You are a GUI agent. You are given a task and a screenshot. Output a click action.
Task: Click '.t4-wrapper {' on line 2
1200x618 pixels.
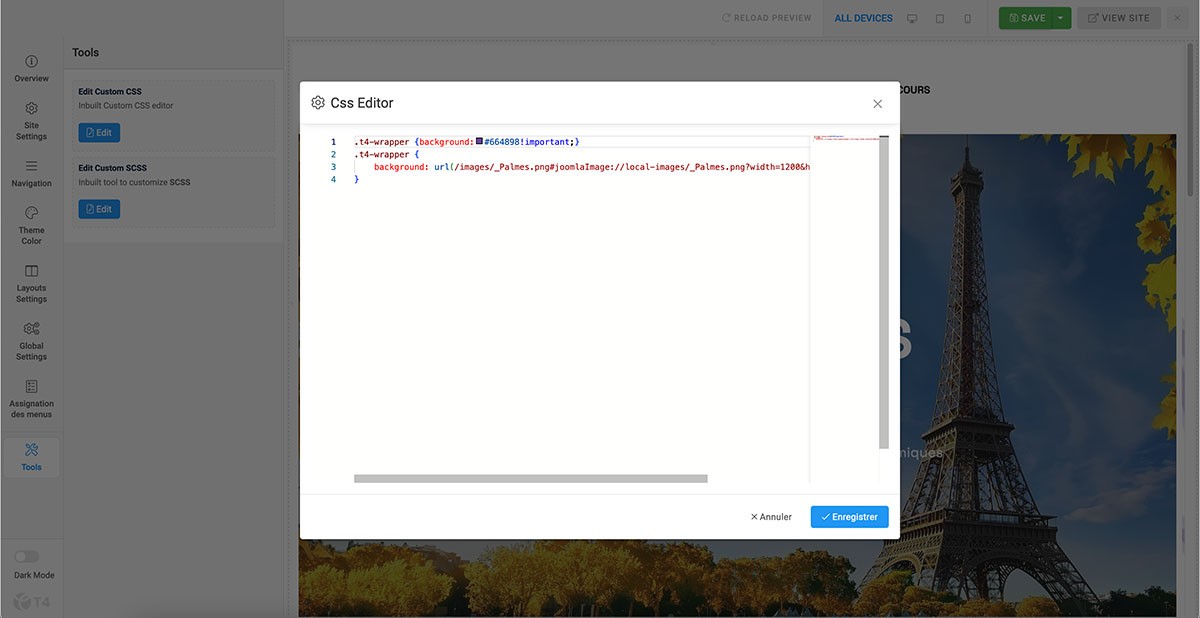coord(386,155)
